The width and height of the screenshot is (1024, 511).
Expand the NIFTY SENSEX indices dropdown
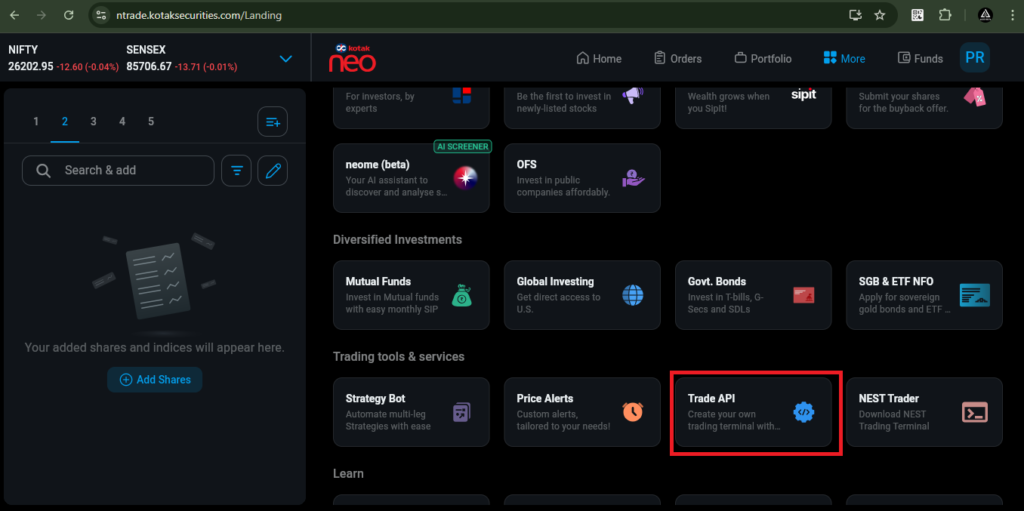point(286,59)
